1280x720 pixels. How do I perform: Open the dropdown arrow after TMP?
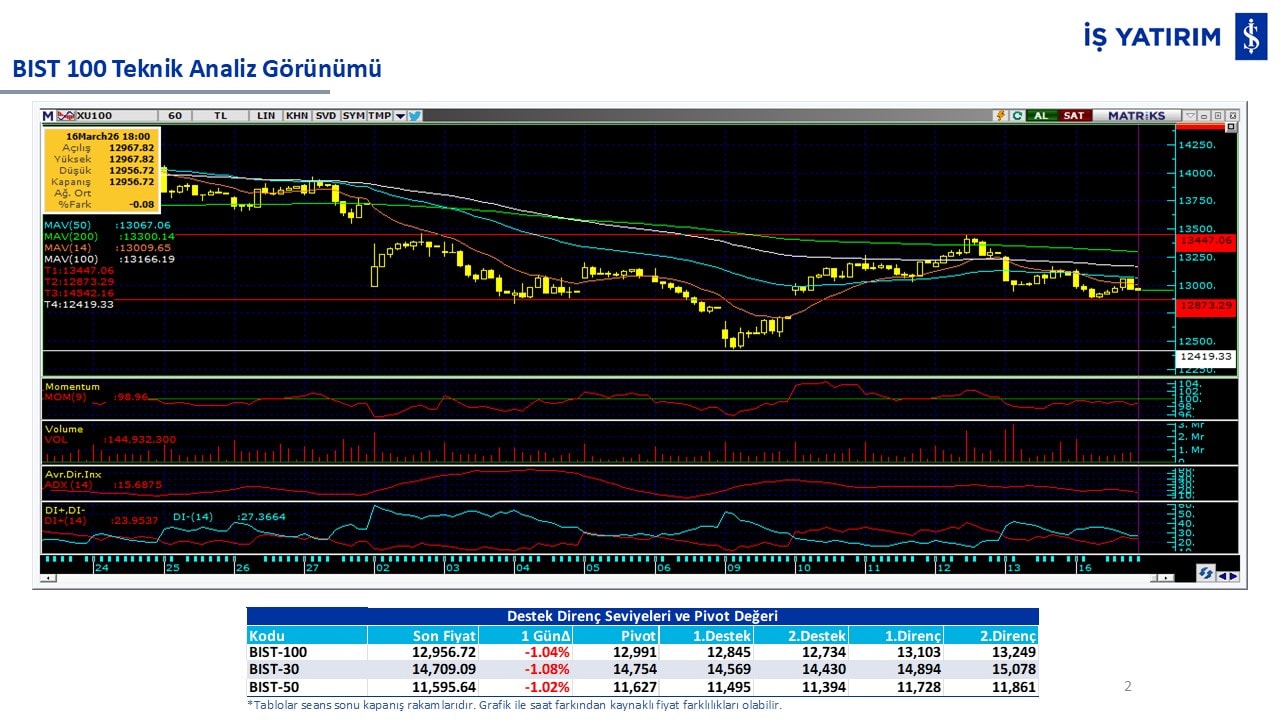400,116
